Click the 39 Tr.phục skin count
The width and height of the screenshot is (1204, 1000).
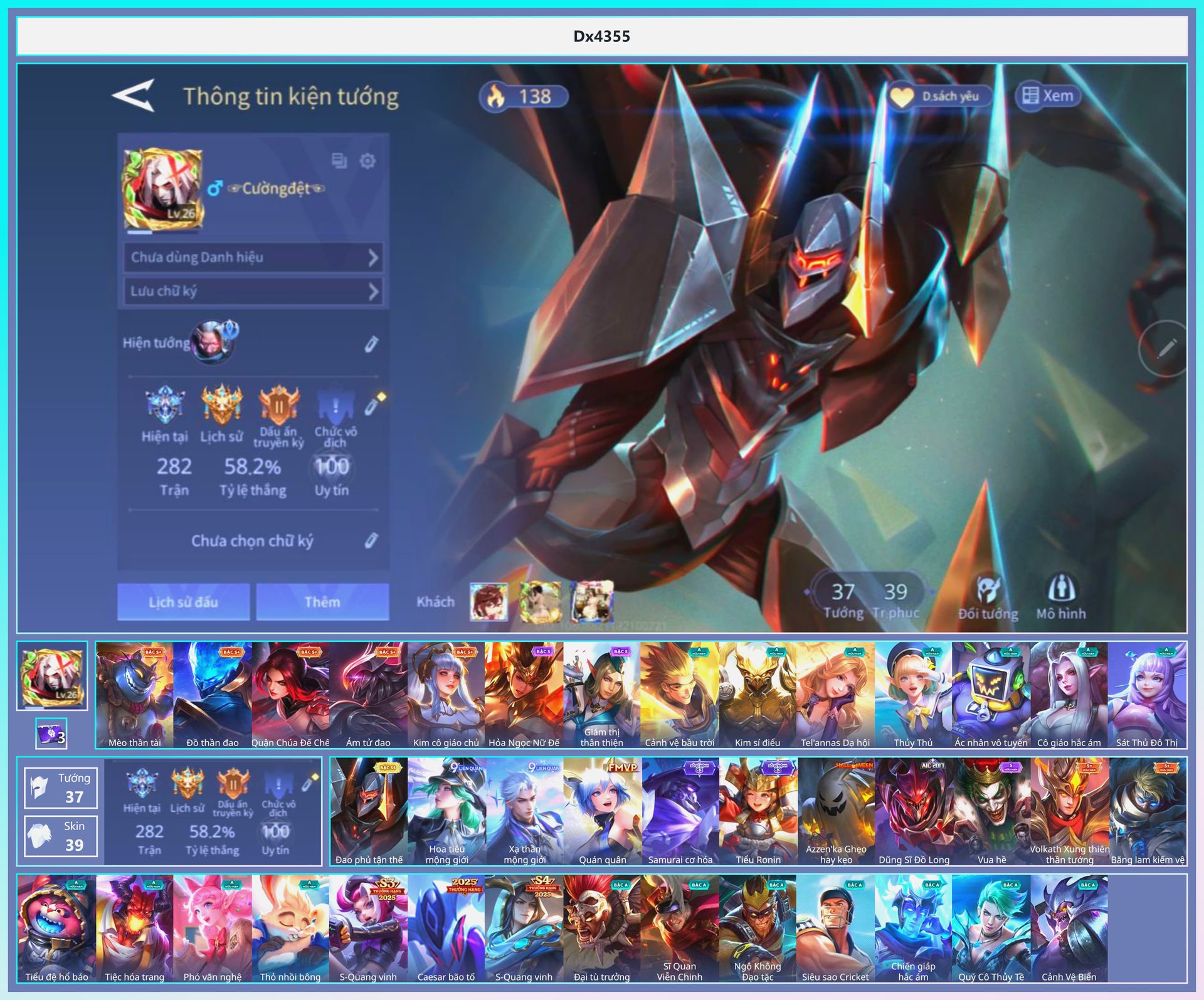895,600
